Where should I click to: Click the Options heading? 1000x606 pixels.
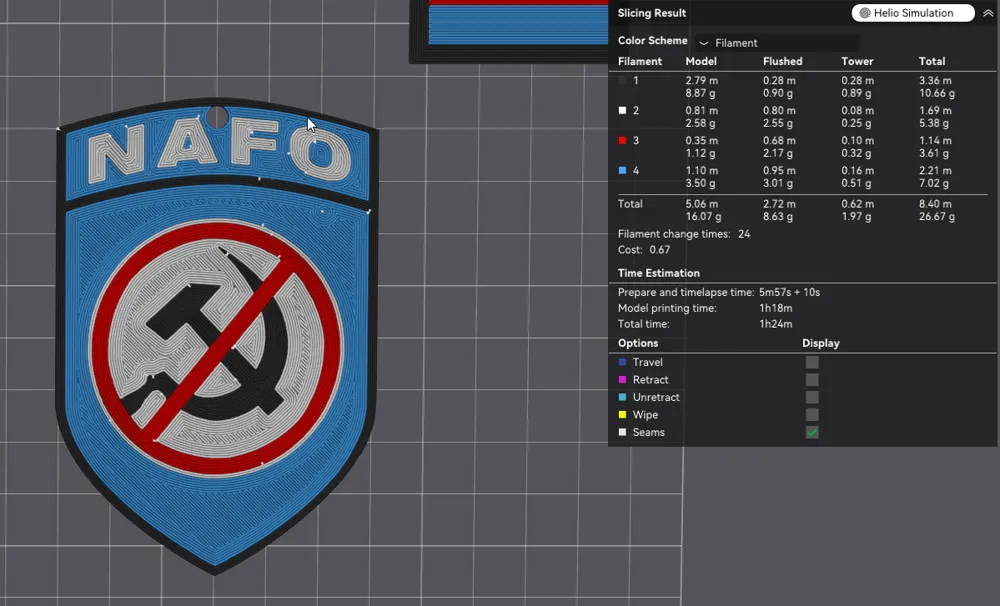point(638,343)
